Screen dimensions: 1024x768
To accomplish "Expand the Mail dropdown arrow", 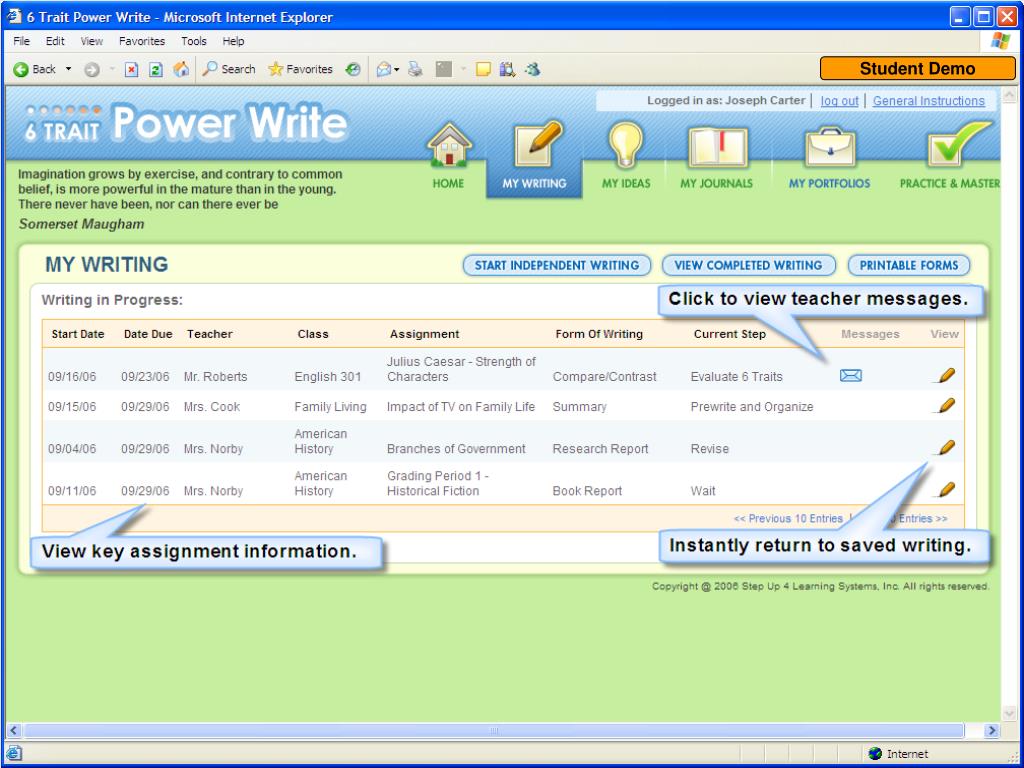I will click(x=396, y=69).
